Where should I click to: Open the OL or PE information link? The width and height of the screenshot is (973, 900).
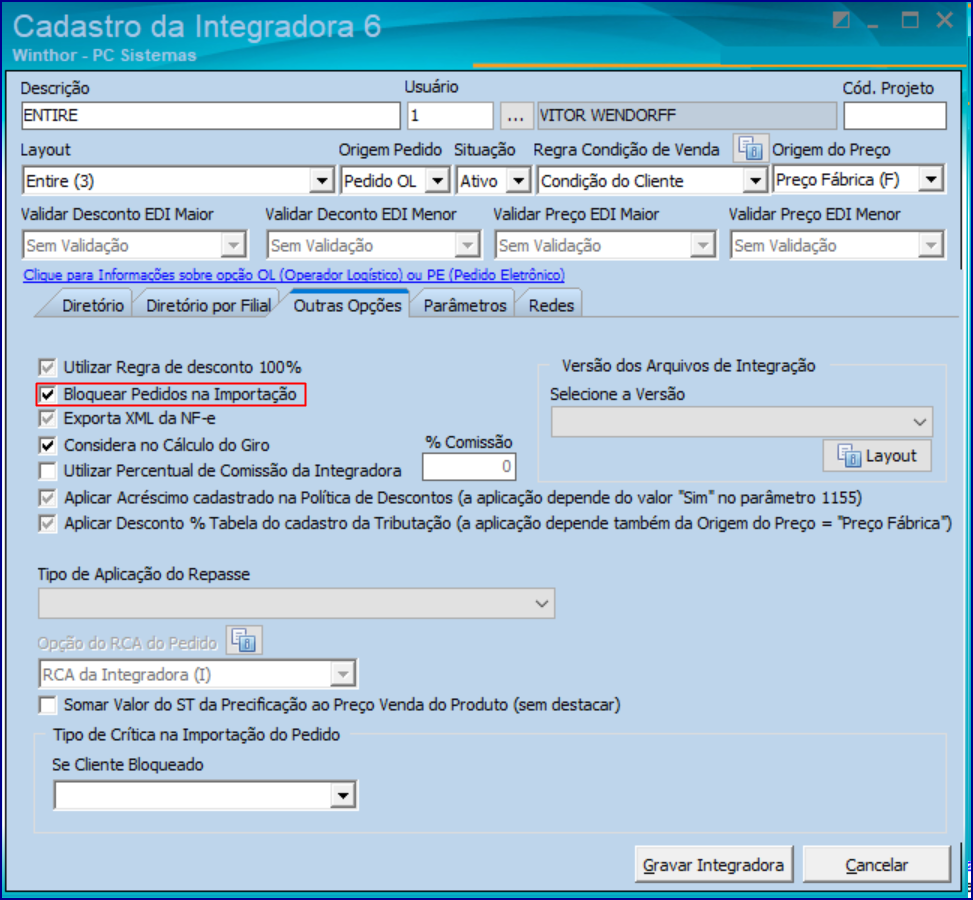pos(294,275)
